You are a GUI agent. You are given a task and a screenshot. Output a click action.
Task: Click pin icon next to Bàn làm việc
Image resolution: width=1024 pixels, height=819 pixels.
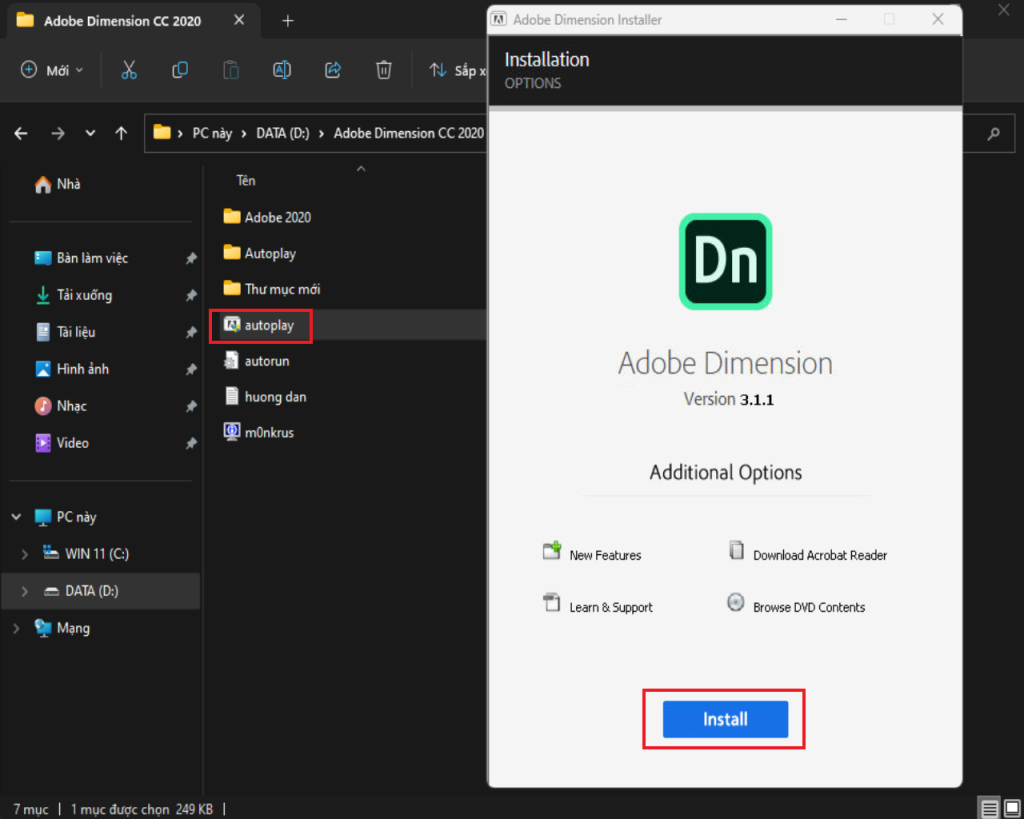[x=191, y=259]
